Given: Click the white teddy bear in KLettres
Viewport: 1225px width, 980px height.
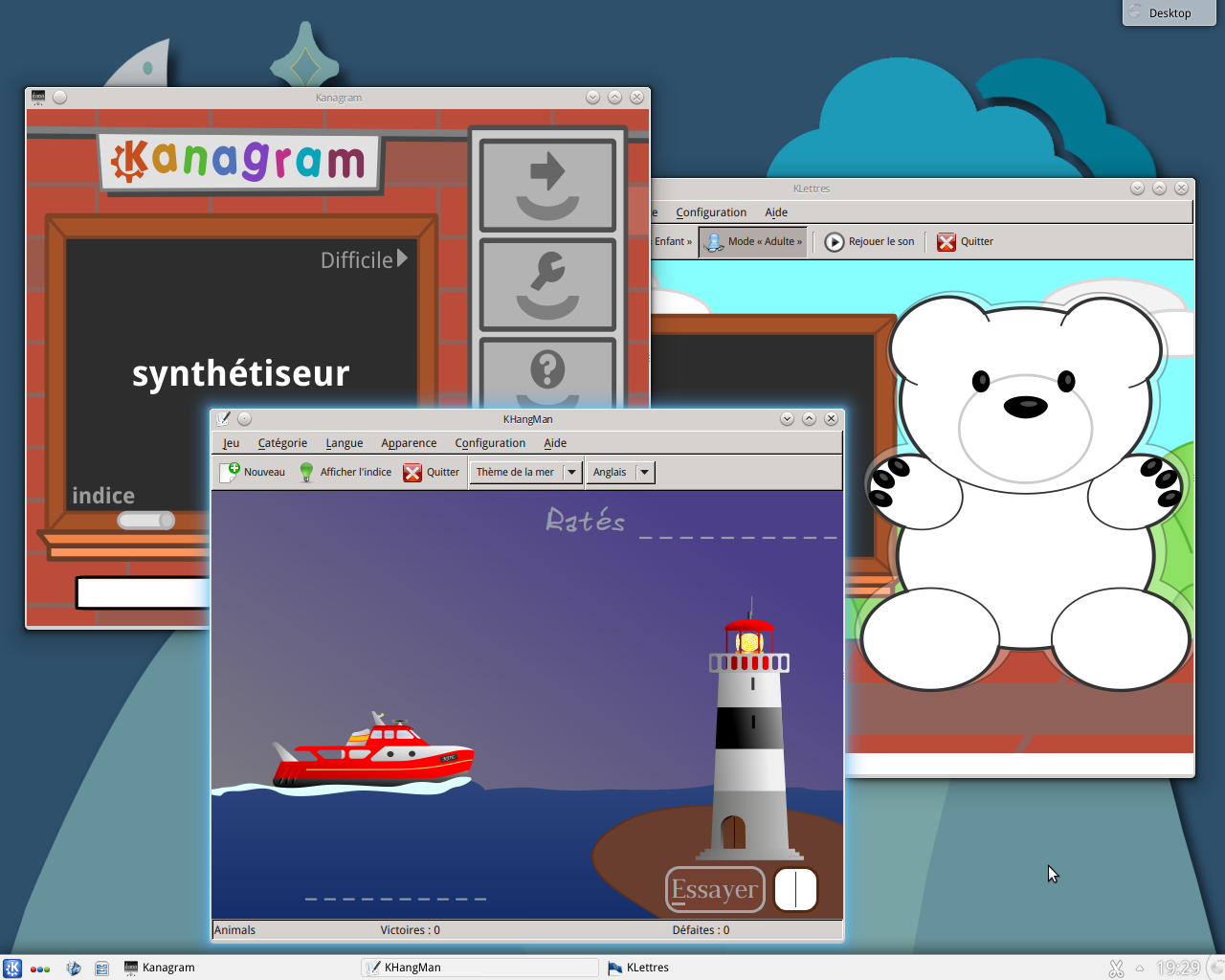Looking at the screenshot, I should pos(1025,493).
